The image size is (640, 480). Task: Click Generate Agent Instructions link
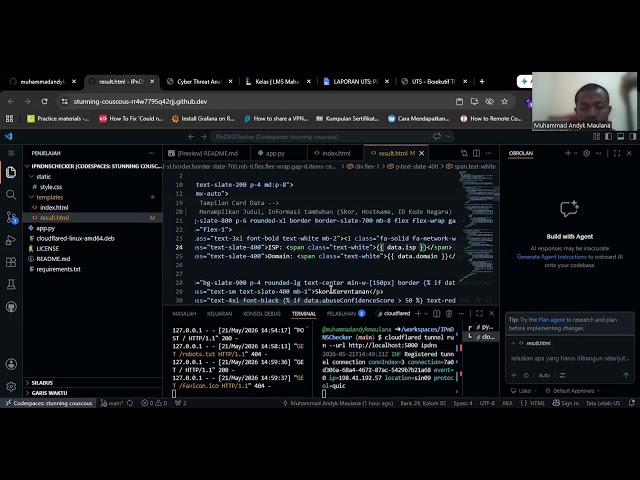pyautogui.click(x=551, y=257)
